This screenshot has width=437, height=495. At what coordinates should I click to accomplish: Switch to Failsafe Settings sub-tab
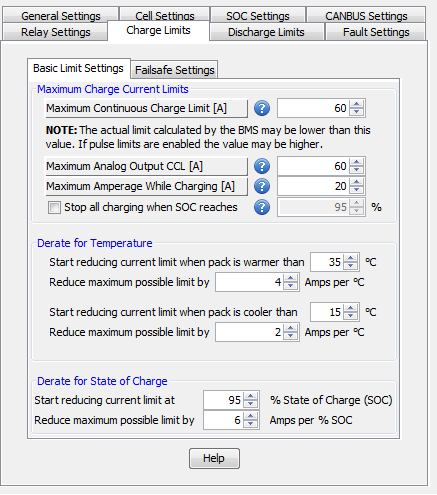[174, 70]
